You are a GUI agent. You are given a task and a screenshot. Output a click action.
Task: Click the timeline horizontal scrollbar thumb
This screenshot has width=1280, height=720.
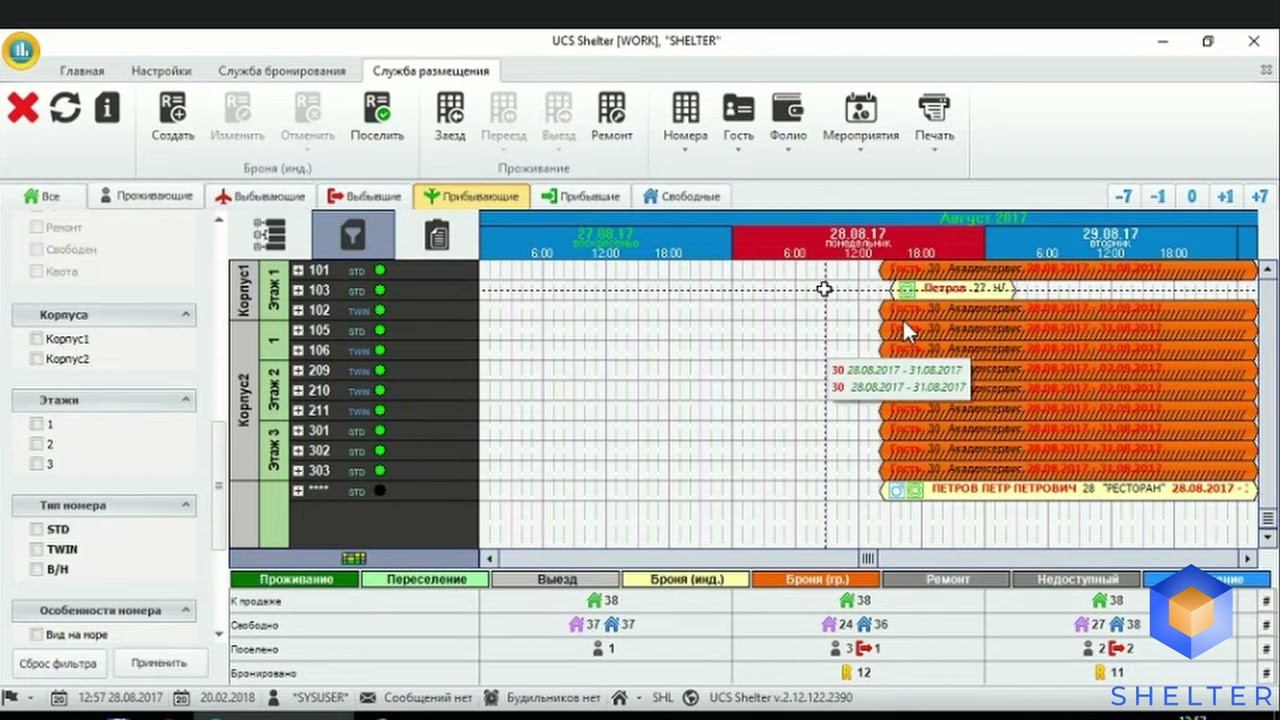click(868, 559)
